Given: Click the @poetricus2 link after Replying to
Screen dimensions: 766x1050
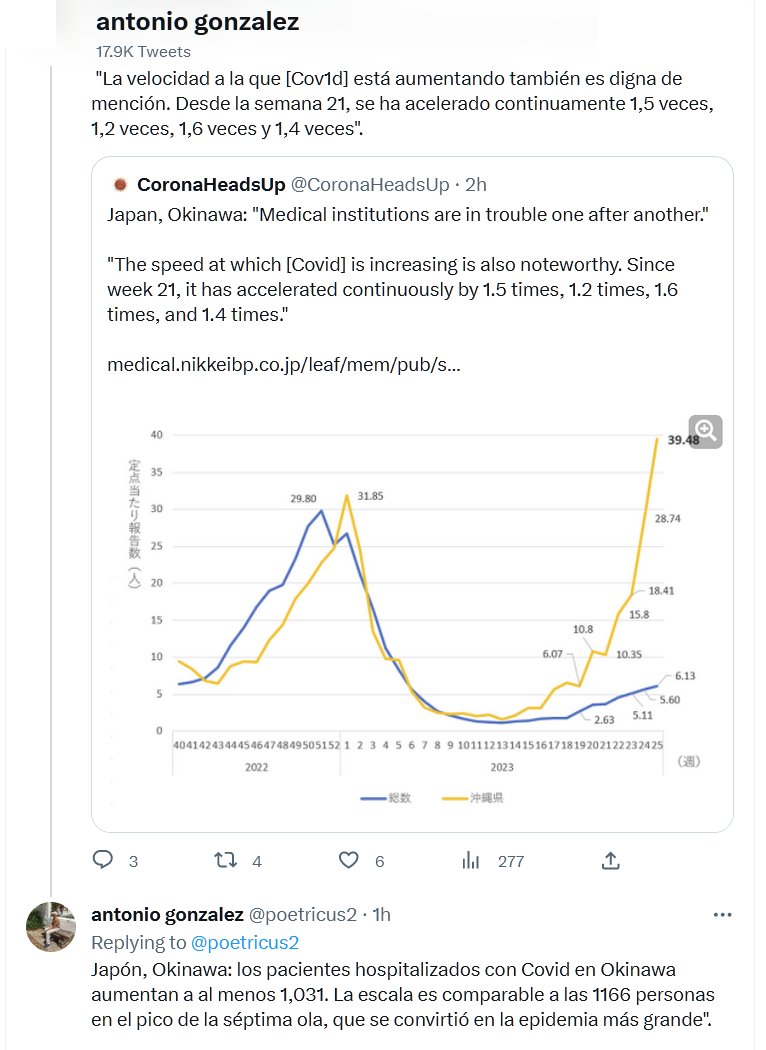Looking at the screenshot, I should pyautogui.click(x=245, y=942).
